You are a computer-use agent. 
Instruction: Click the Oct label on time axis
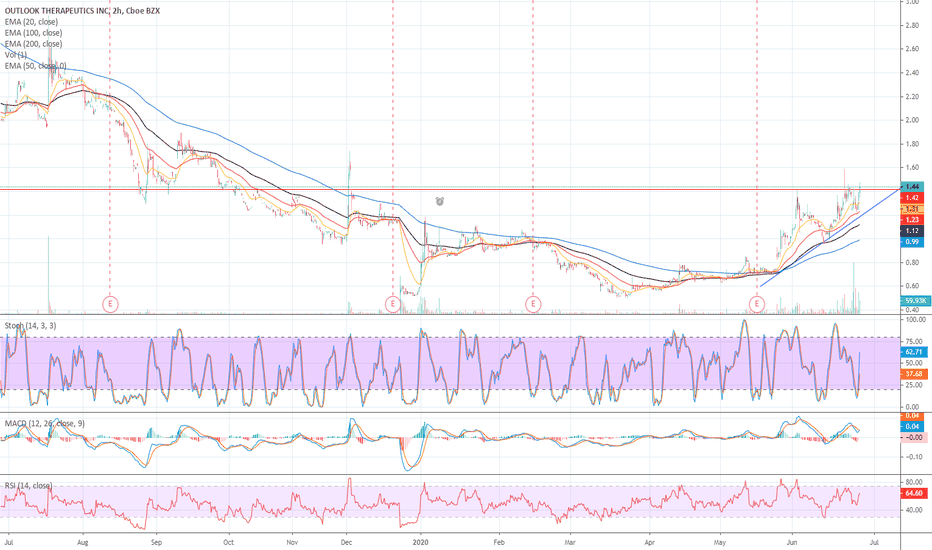(228, 542)
